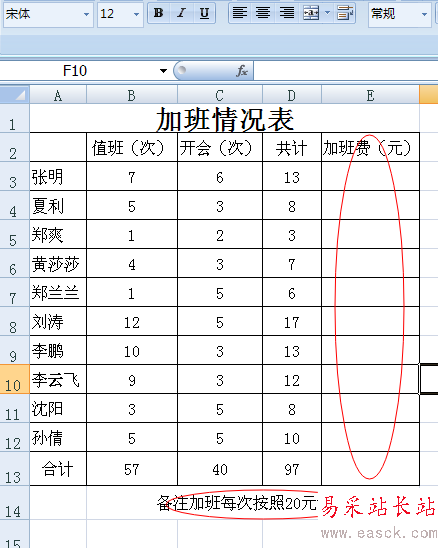Center text horizontally
This screenshot has height=548, width=438.
coord(263,14)
